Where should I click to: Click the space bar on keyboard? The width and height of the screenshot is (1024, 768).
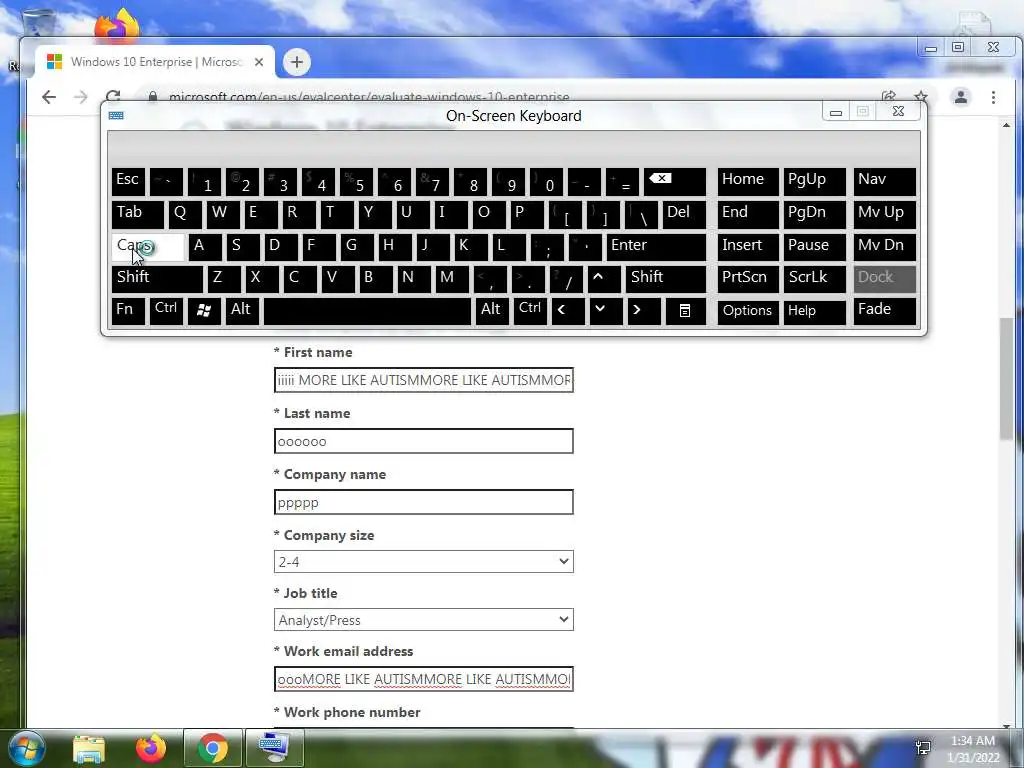coord(367,311)
